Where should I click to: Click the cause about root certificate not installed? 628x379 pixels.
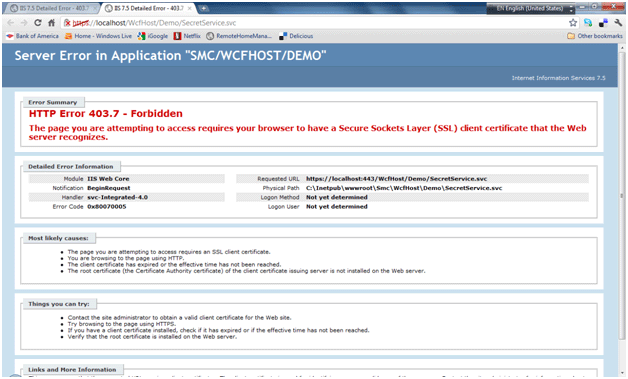(246, 271)
